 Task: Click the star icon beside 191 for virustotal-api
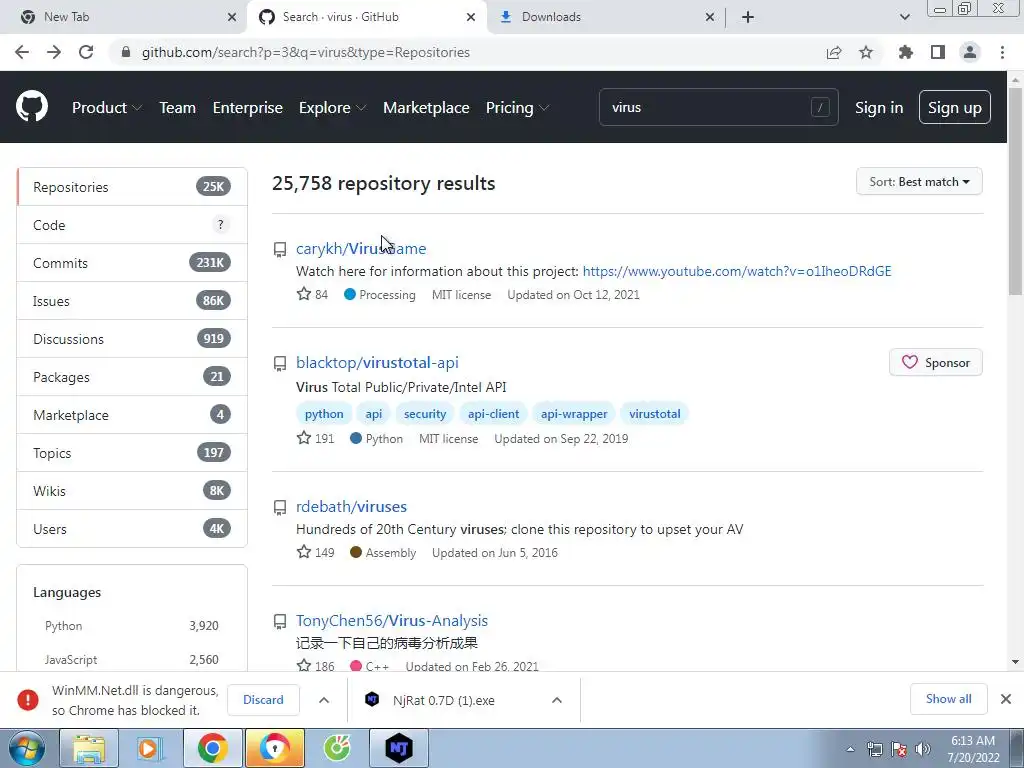(304, 438)
